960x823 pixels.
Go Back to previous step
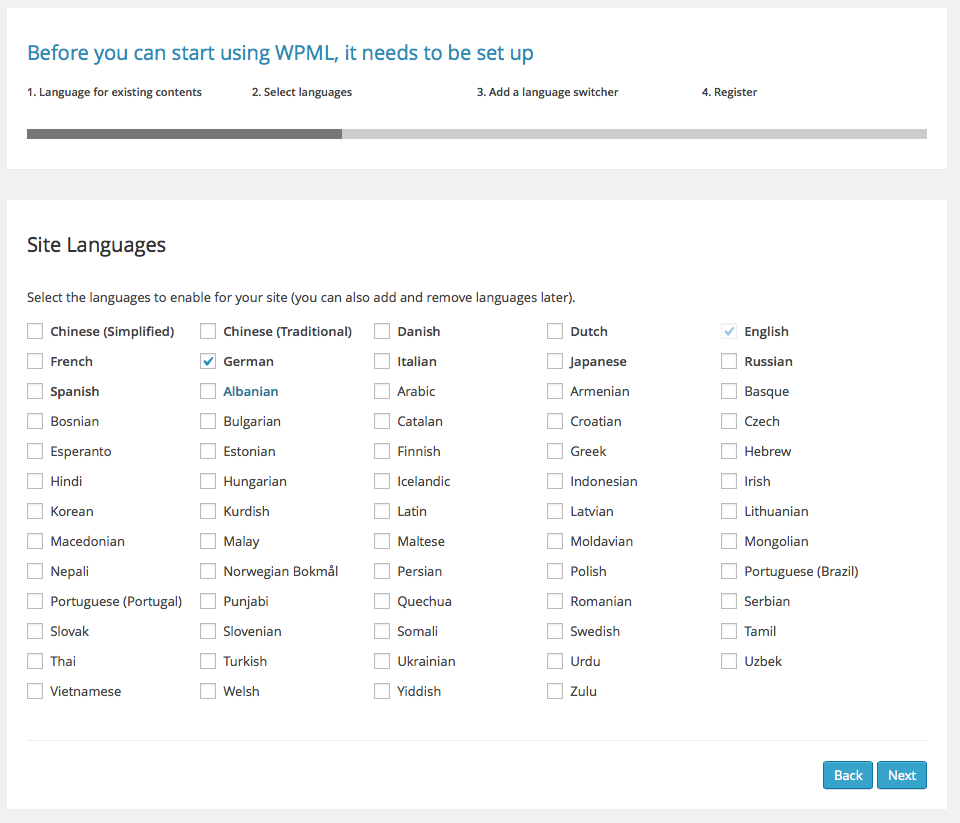tap(848, 775)
